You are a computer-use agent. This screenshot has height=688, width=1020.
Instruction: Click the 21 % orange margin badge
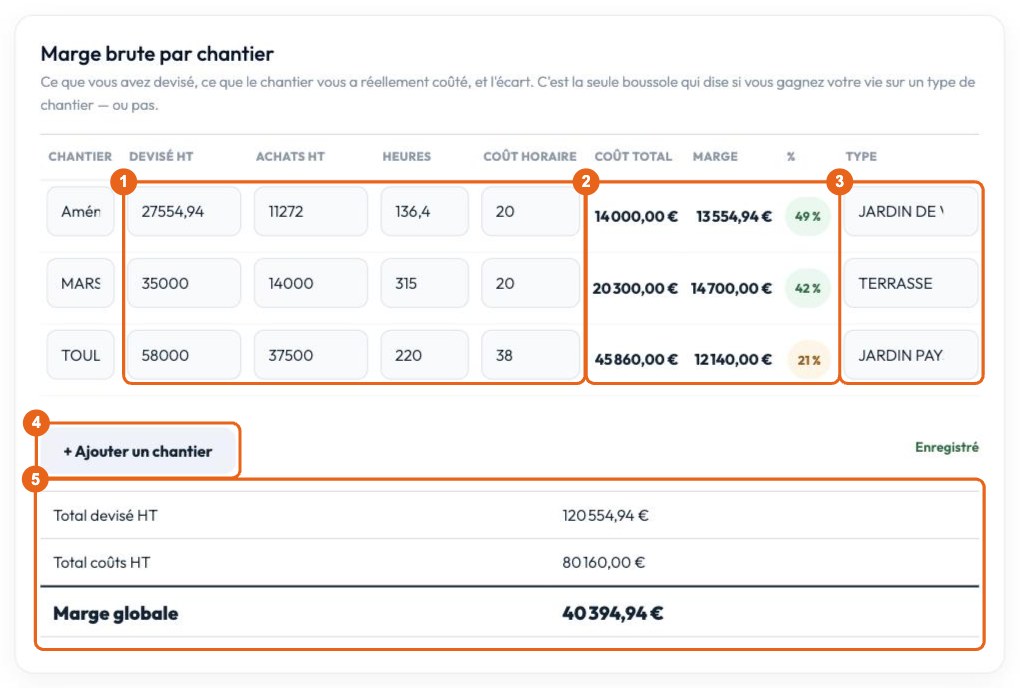pos(809,360)
